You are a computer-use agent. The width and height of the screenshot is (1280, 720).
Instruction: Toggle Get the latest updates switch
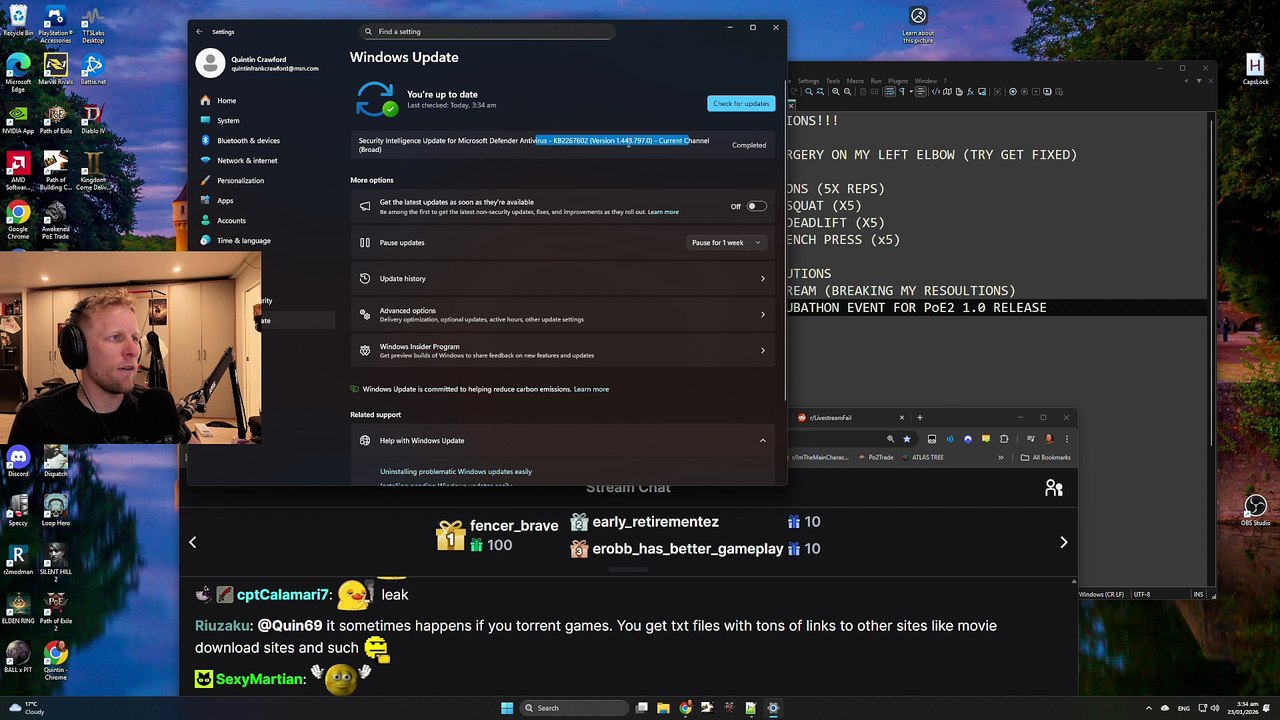[756, 206]
